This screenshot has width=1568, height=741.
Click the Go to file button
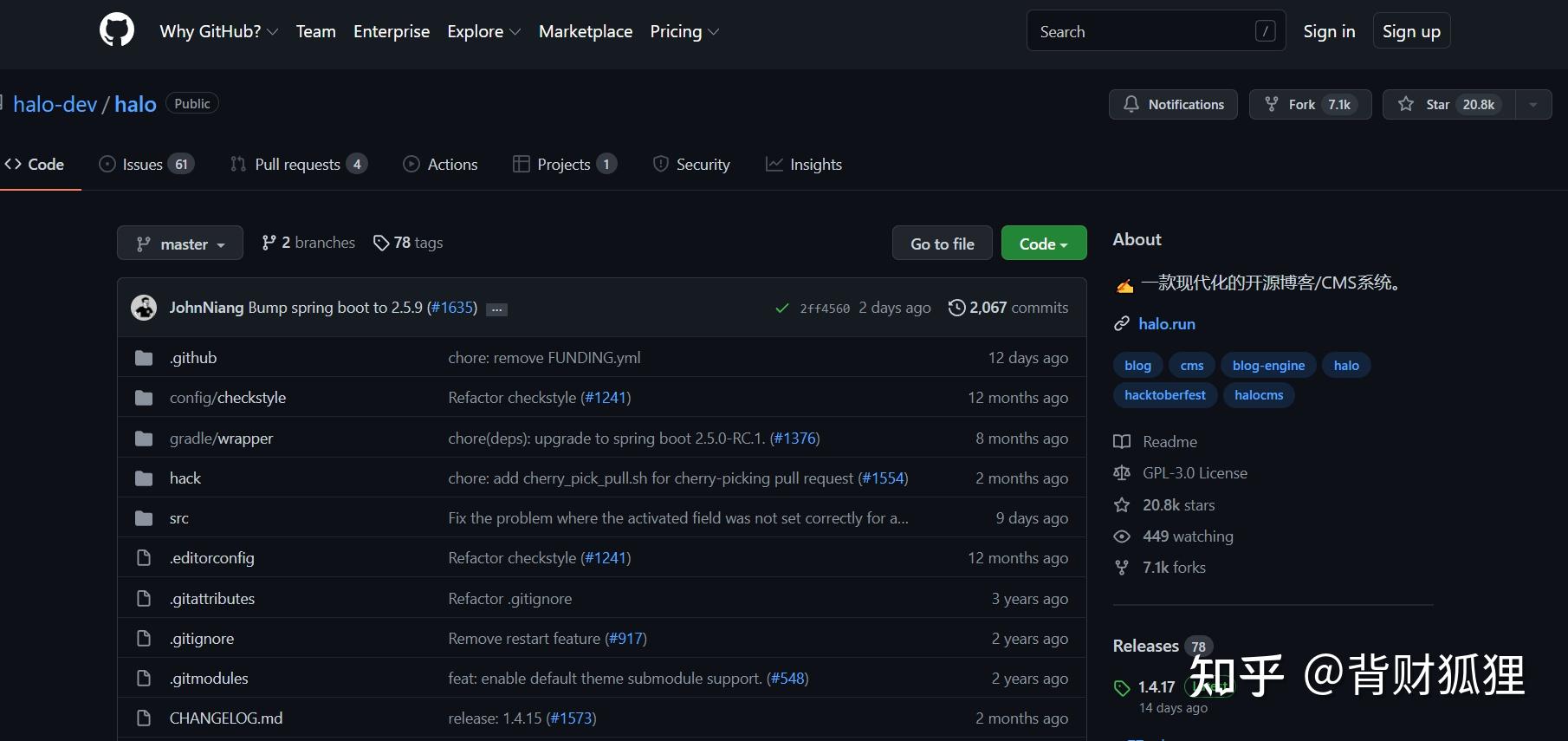(x=943, y=244)
